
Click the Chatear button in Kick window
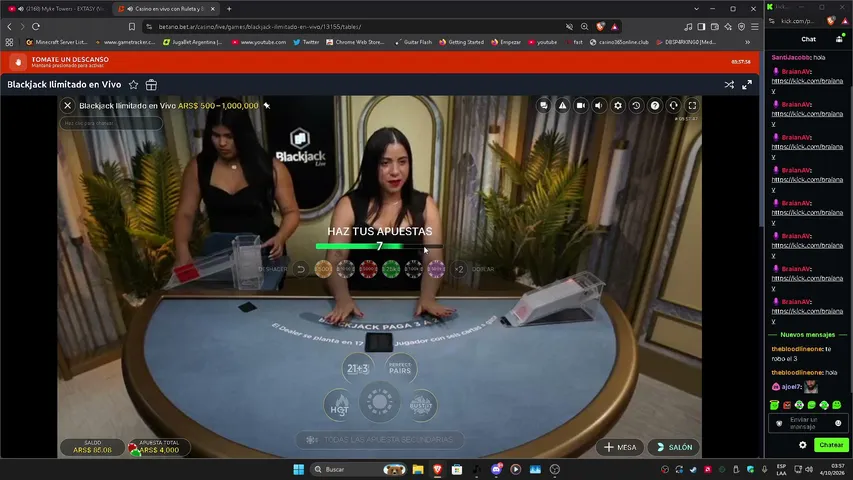coord(831,445)
